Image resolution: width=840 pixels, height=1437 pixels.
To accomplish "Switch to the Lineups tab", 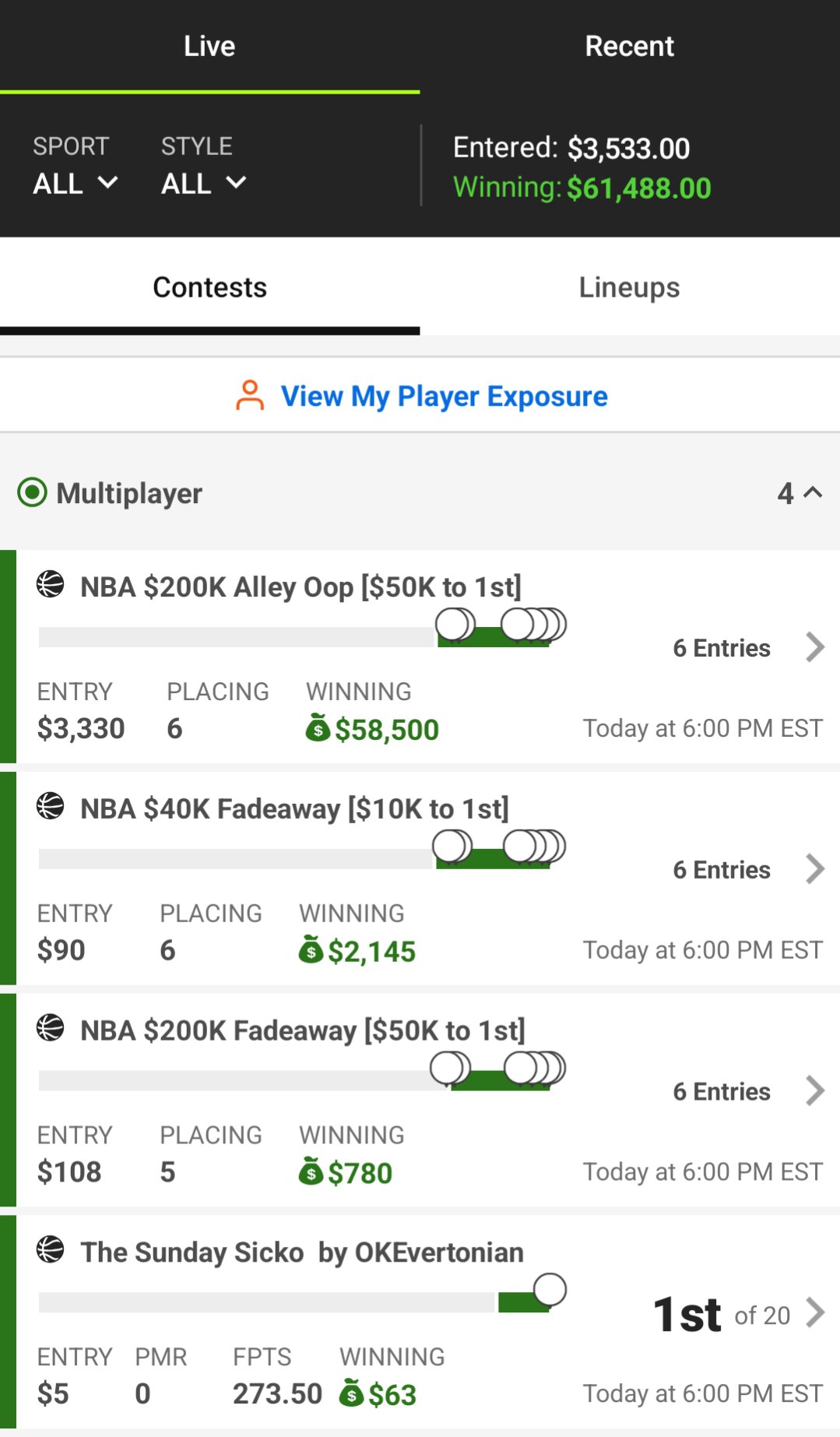I will point(629,287).
